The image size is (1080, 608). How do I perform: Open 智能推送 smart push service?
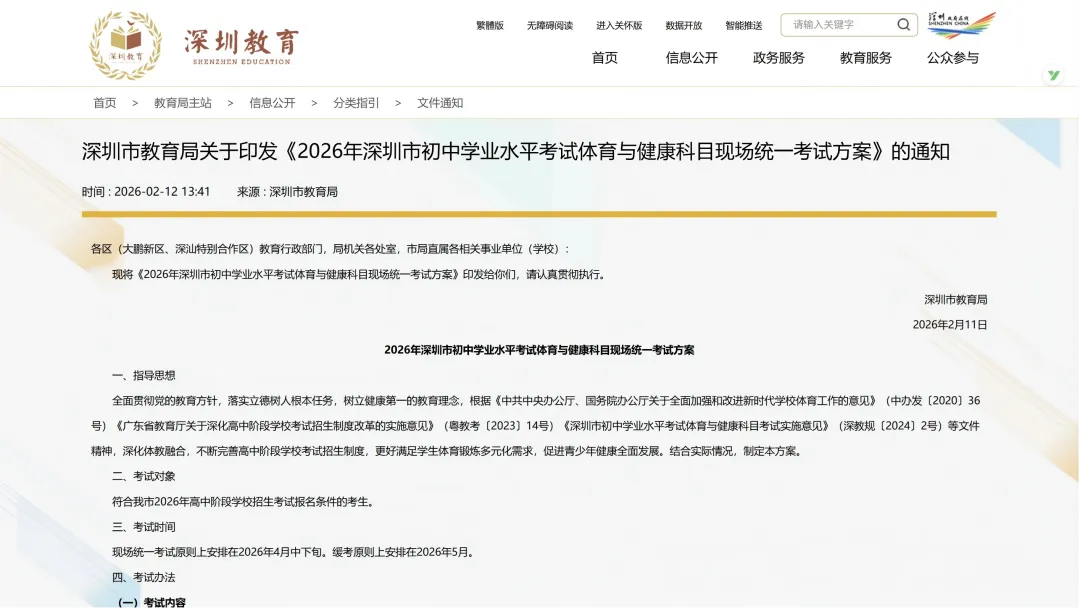coord(742,25)
